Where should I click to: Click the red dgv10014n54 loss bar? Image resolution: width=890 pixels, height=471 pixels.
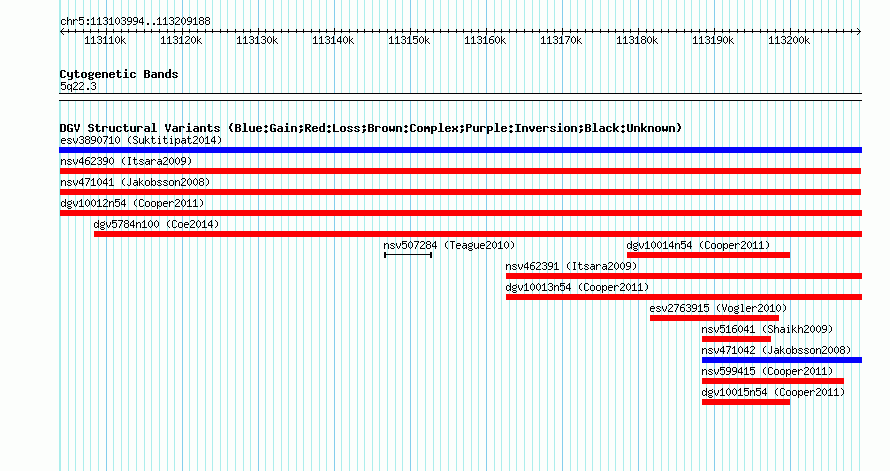[x=708, y=255]
